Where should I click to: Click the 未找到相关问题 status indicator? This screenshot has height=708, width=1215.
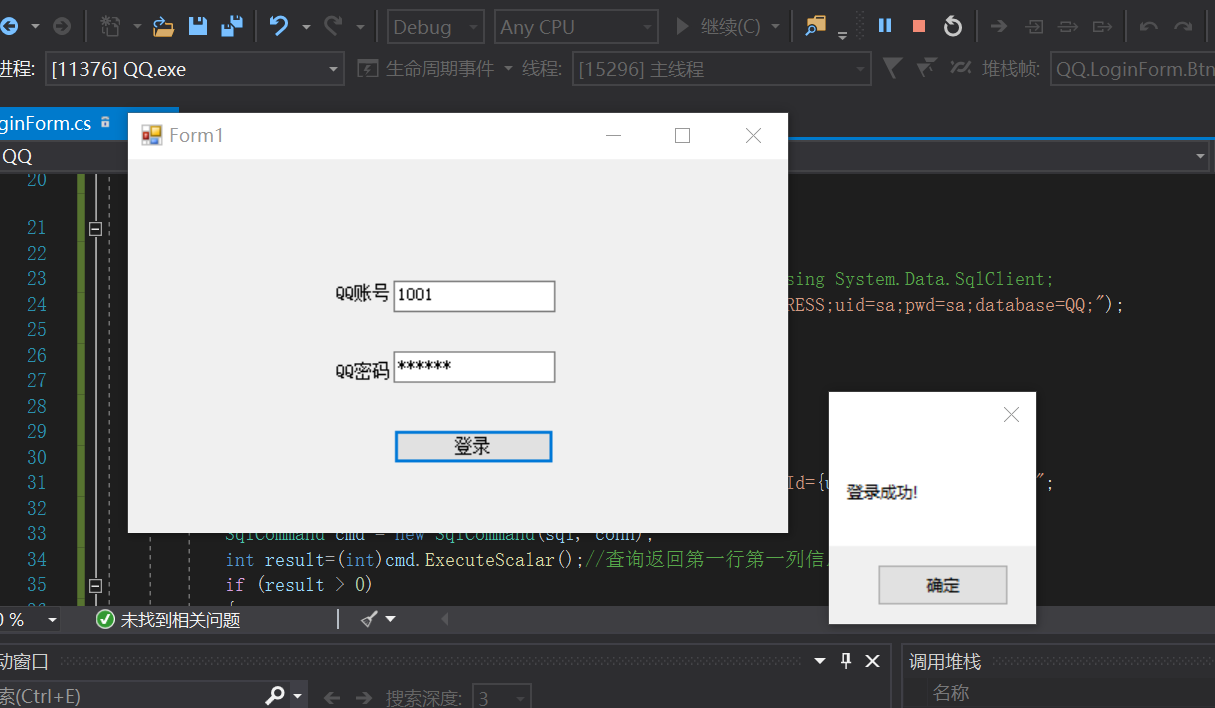click(168, 620)
